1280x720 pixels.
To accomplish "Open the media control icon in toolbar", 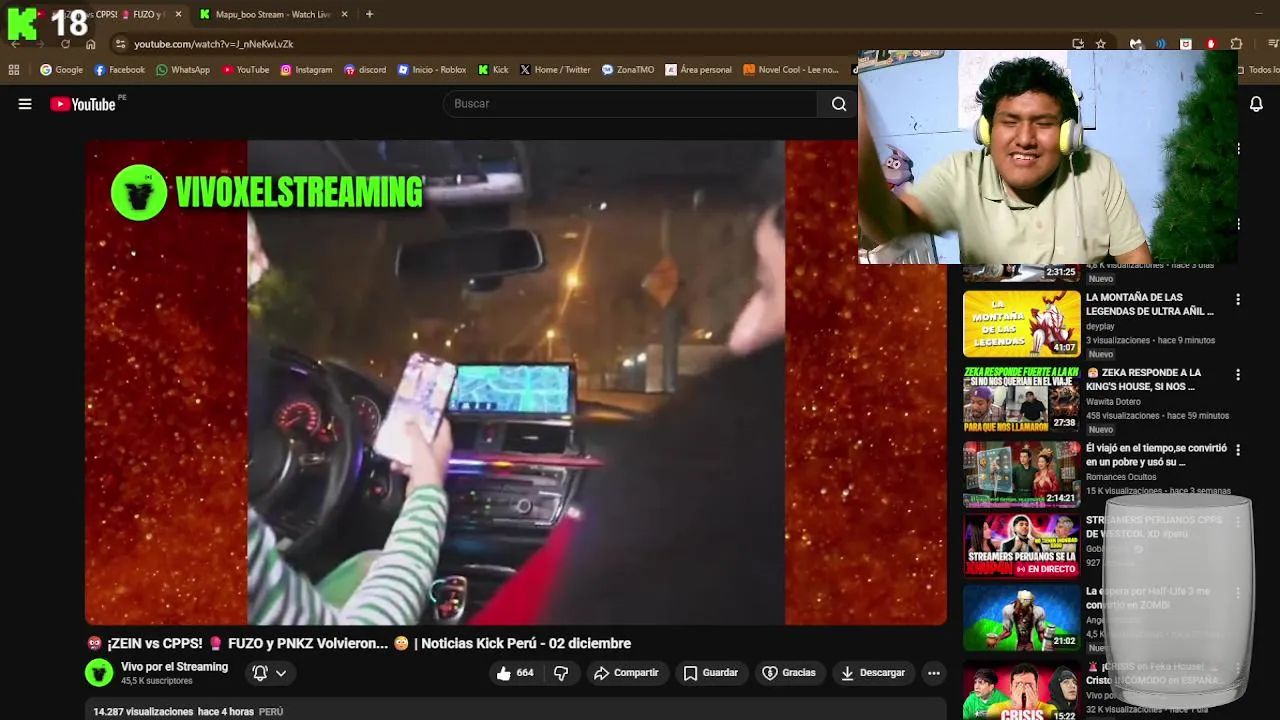I will coord(1273,44).
